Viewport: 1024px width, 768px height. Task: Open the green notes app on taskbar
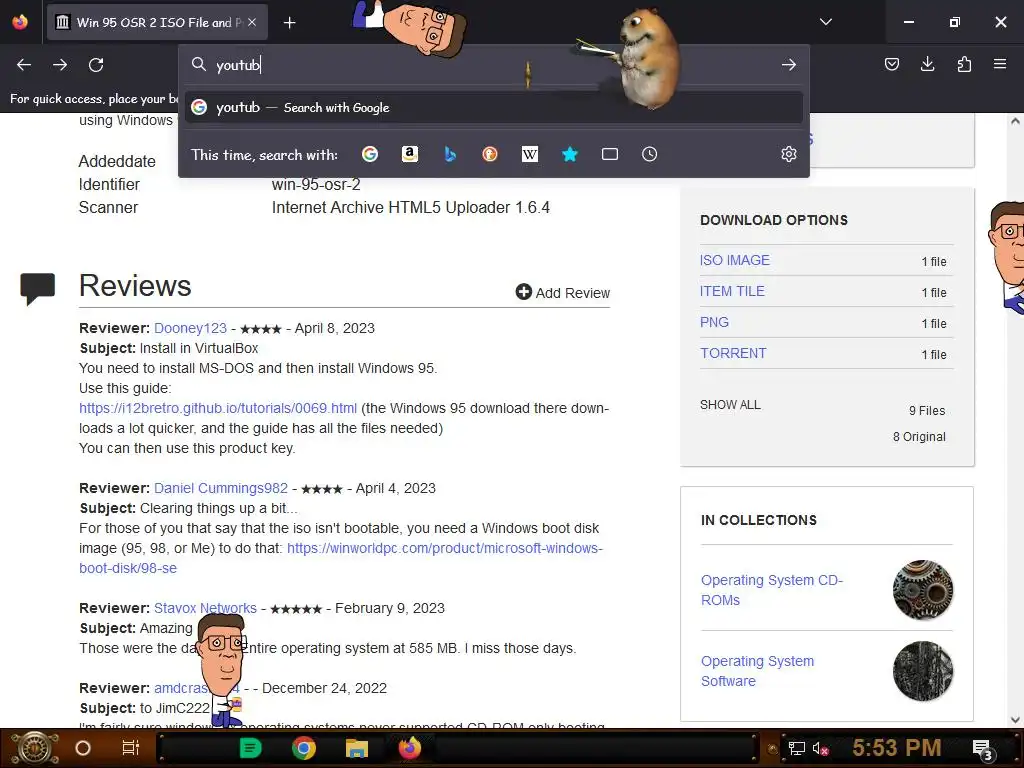[250, 748]
